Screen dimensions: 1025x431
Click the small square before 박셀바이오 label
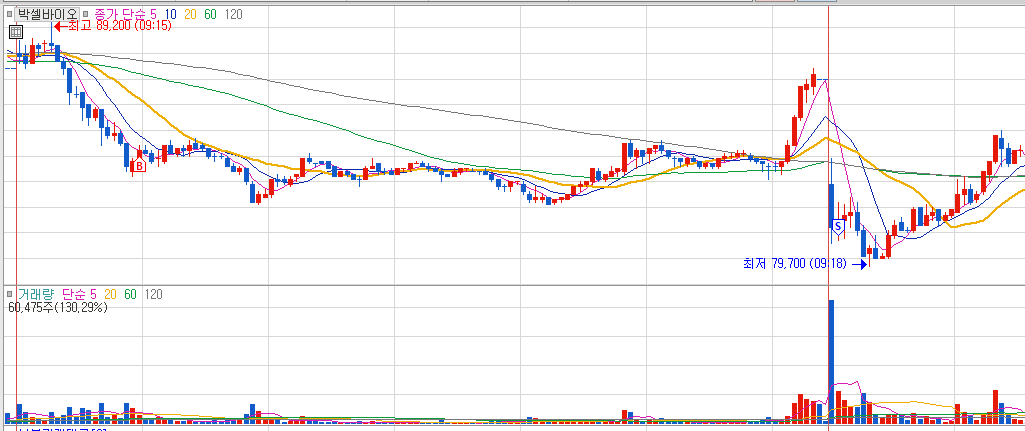[x=9, y=13]
